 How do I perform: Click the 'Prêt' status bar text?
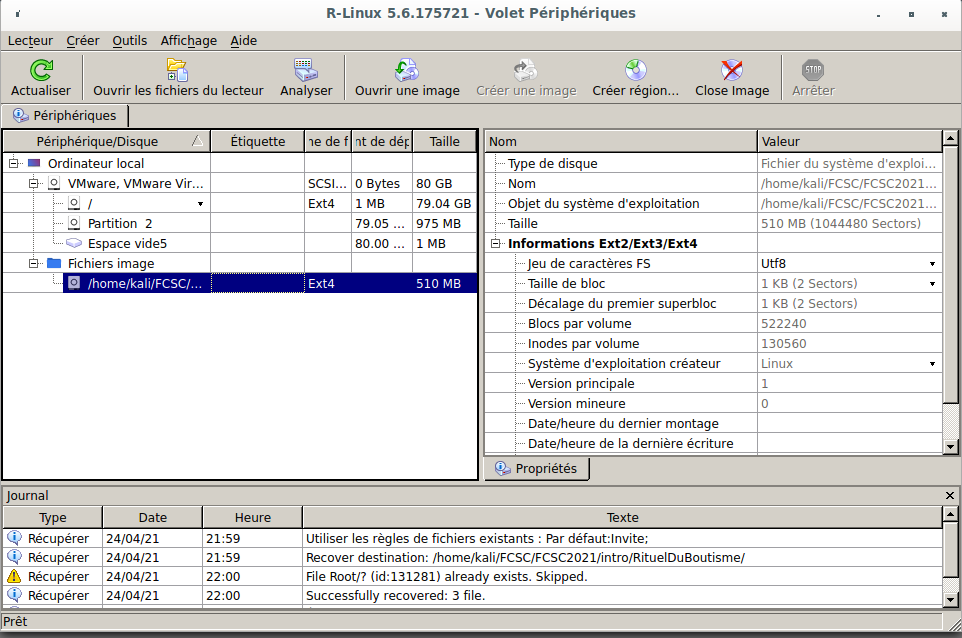[15, 621]
